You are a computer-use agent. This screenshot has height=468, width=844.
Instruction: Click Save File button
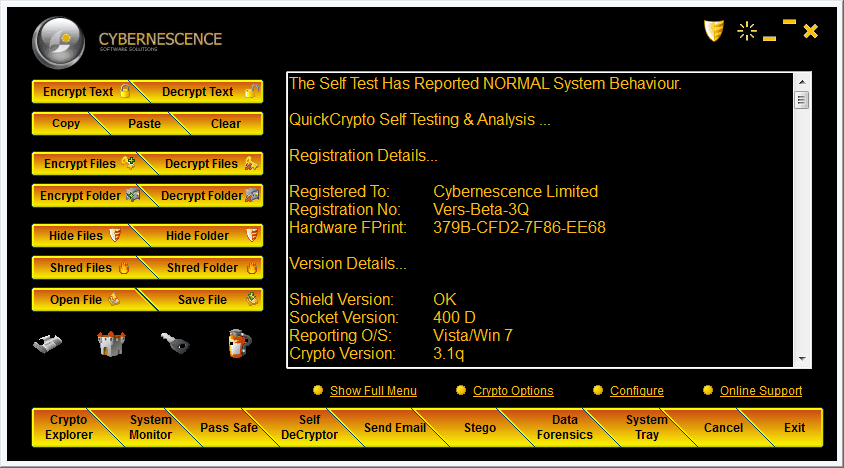(x=207, y=299)
